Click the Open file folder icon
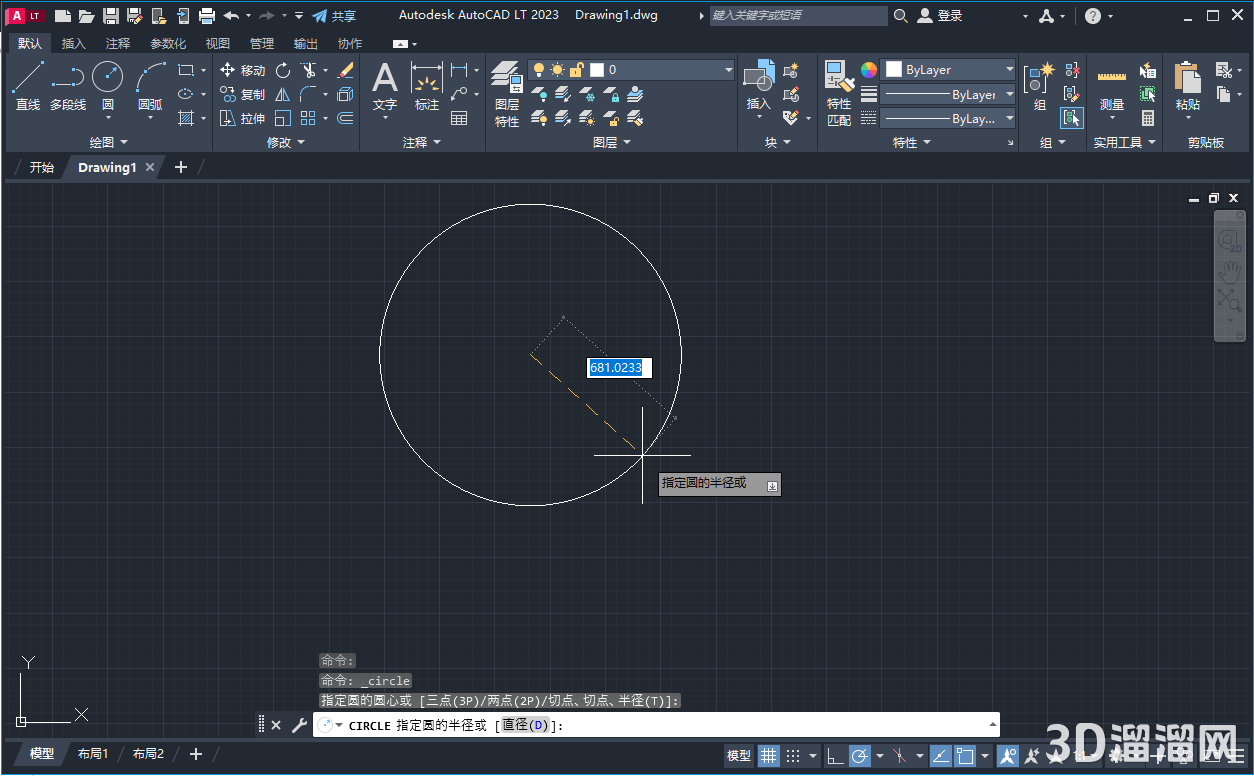This screenshot has width=1254, height=776. pyautogui.click(x=87, y=16)
